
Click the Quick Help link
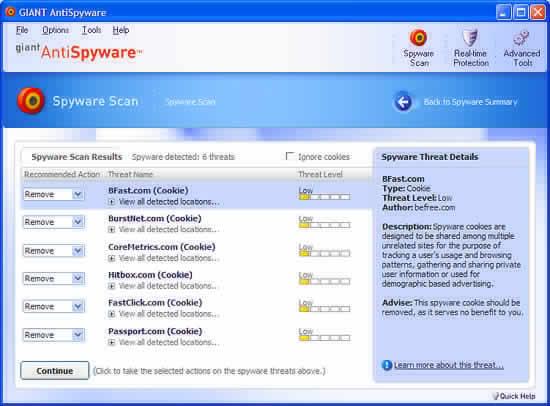(517, 396)
